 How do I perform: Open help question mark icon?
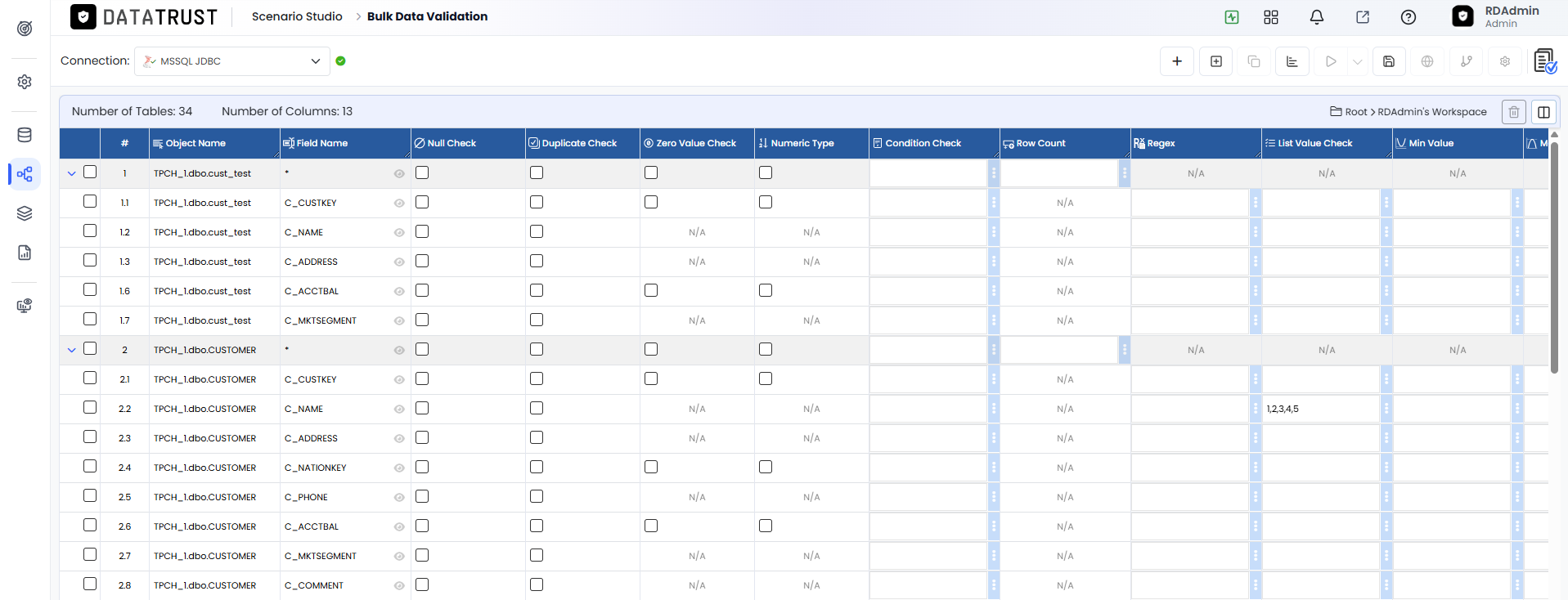pos(1409,17)
